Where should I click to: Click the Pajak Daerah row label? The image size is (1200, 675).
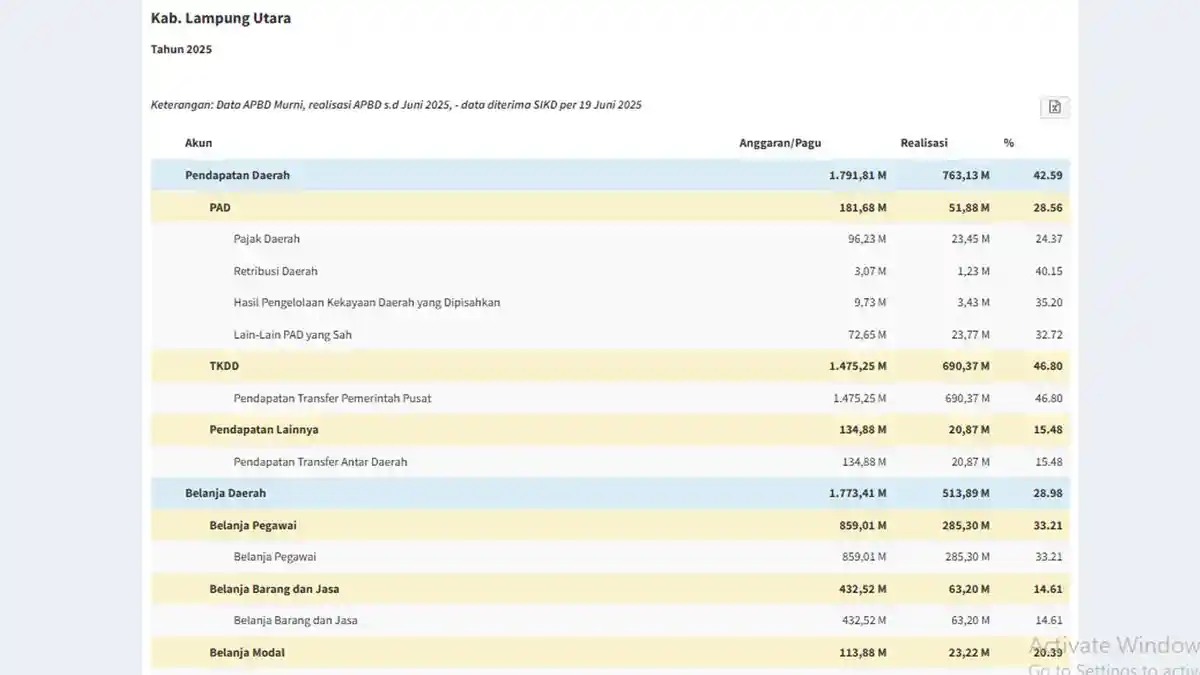[x=266, y=239]
